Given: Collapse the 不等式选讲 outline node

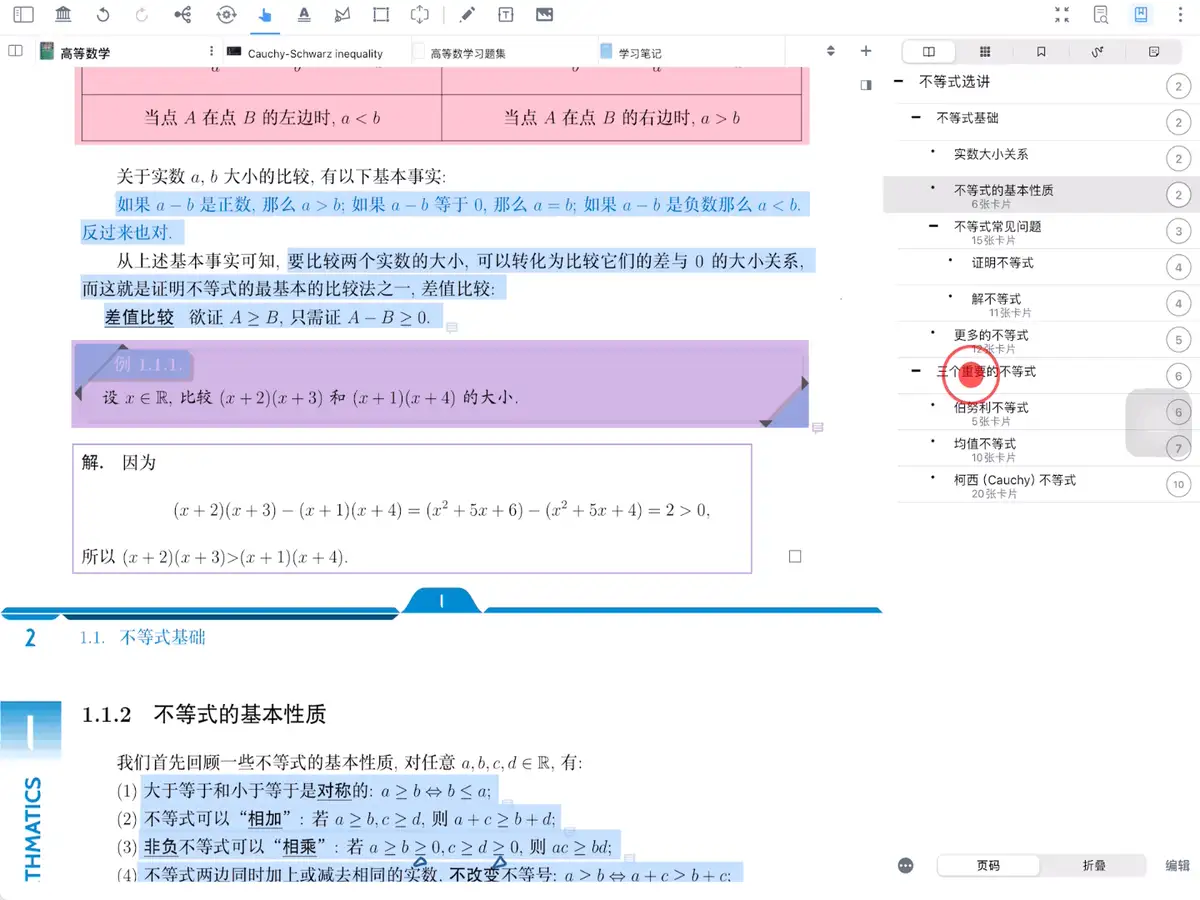Looking at the screenshot, I should [x=898, y=82].
